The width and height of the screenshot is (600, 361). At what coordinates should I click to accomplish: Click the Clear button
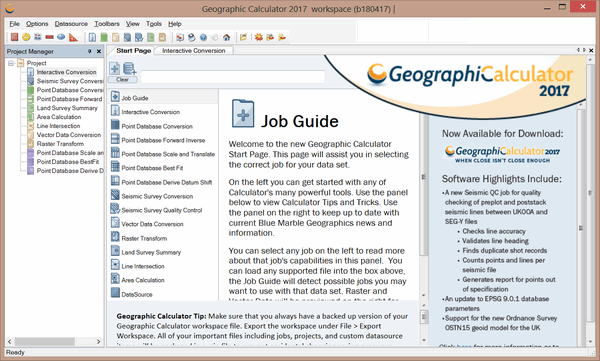click(x=122, y=80)
